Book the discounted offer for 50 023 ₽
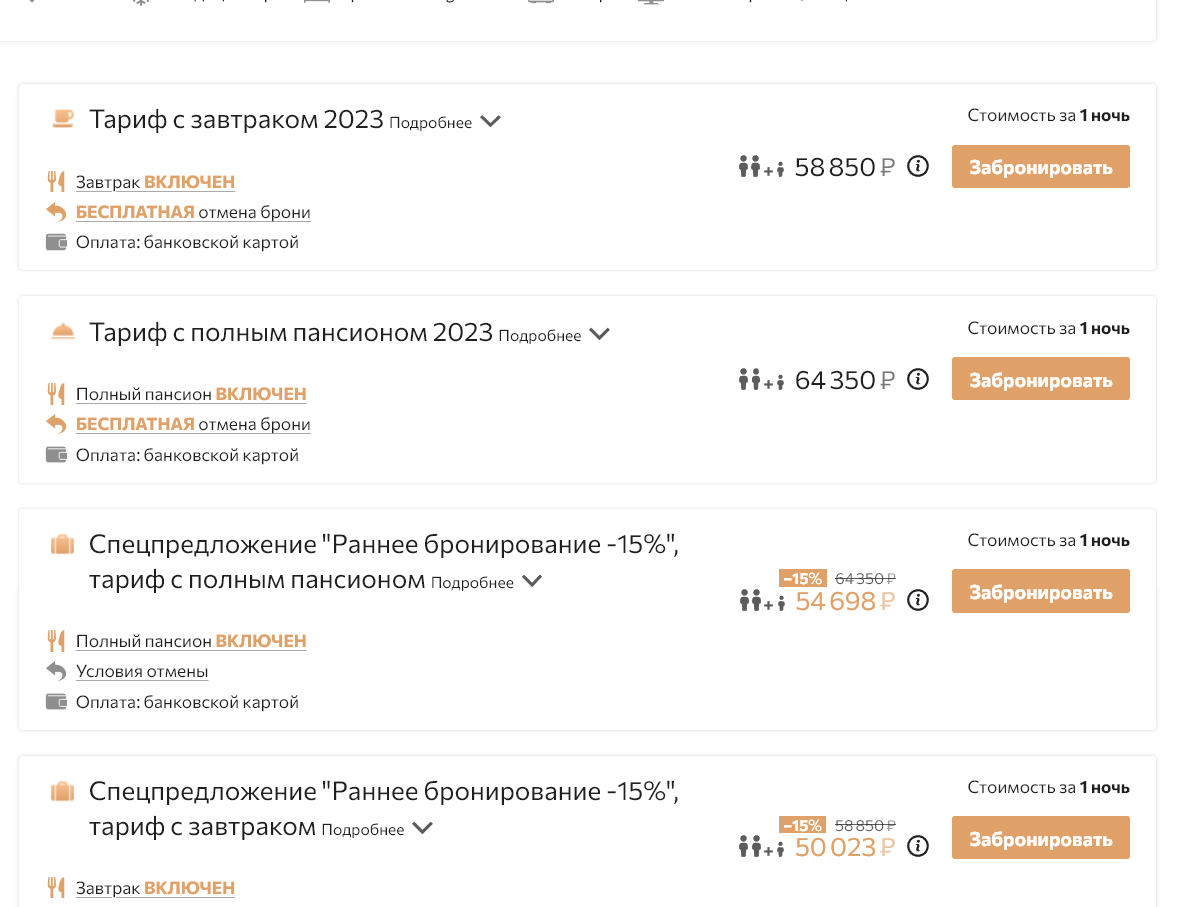The image size is (1203, 907). [1041, 838]
